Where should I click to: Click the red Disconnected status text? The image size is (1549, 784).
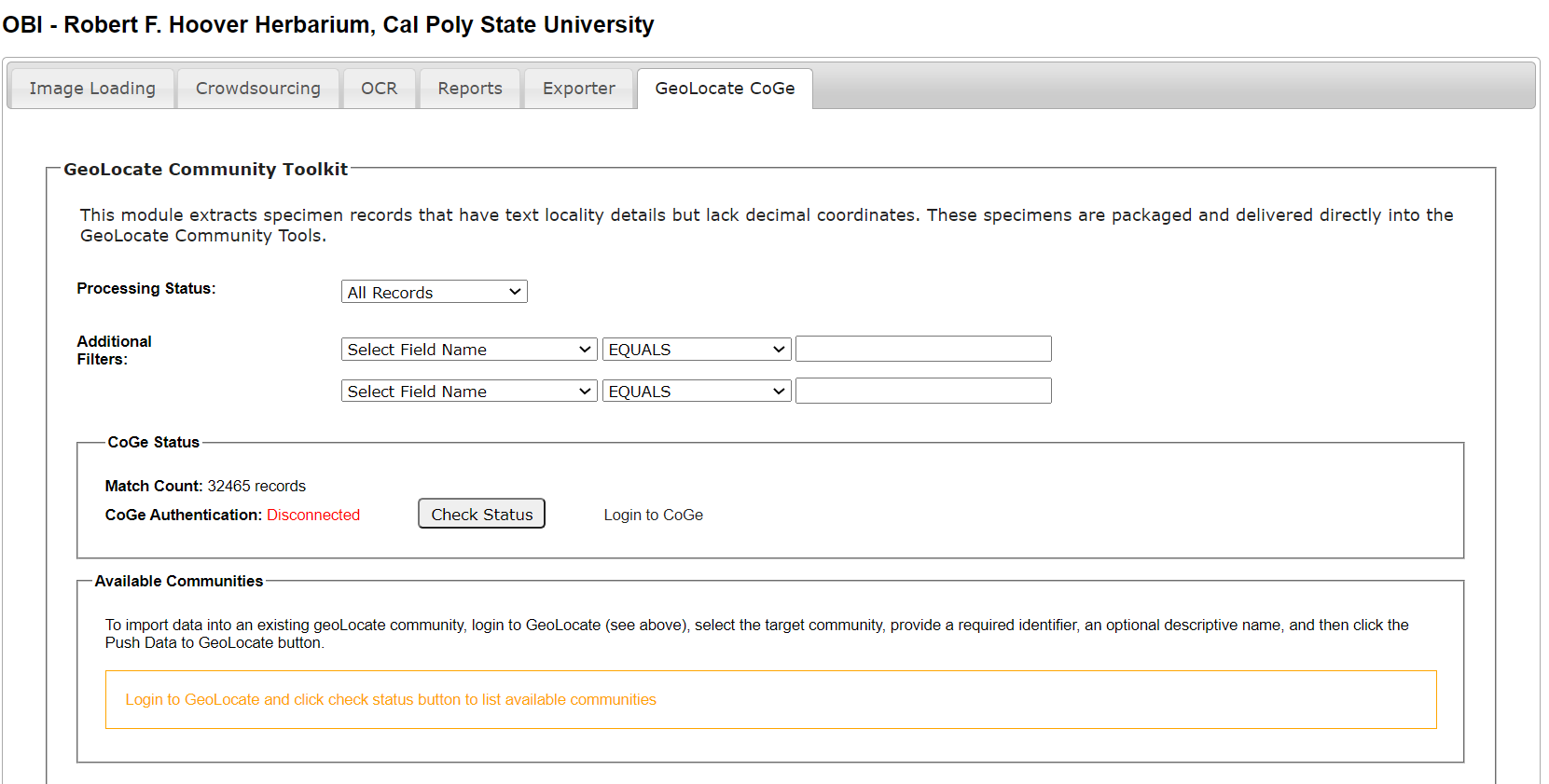[x=313, y=515]
